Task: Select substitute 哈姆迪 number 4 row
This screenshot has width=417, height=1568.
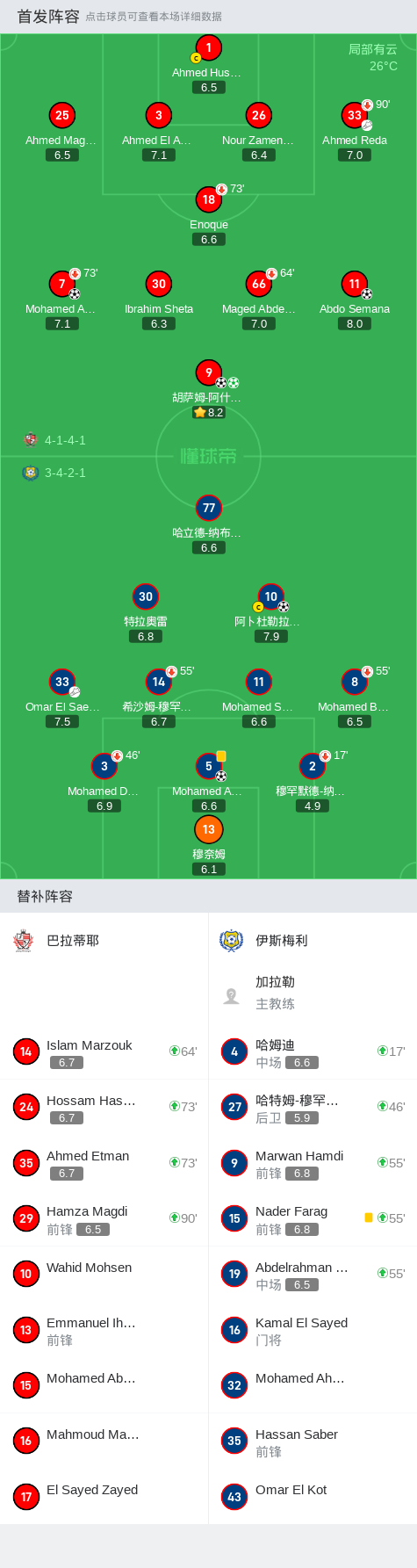Action: [313, 1051]
